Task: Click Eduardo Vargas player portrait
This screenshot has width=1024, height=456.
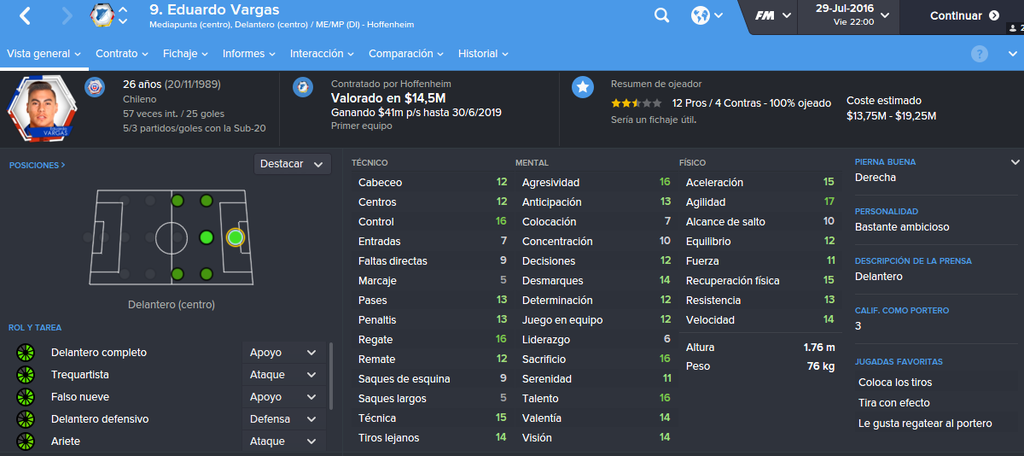Action: [42, 109]
